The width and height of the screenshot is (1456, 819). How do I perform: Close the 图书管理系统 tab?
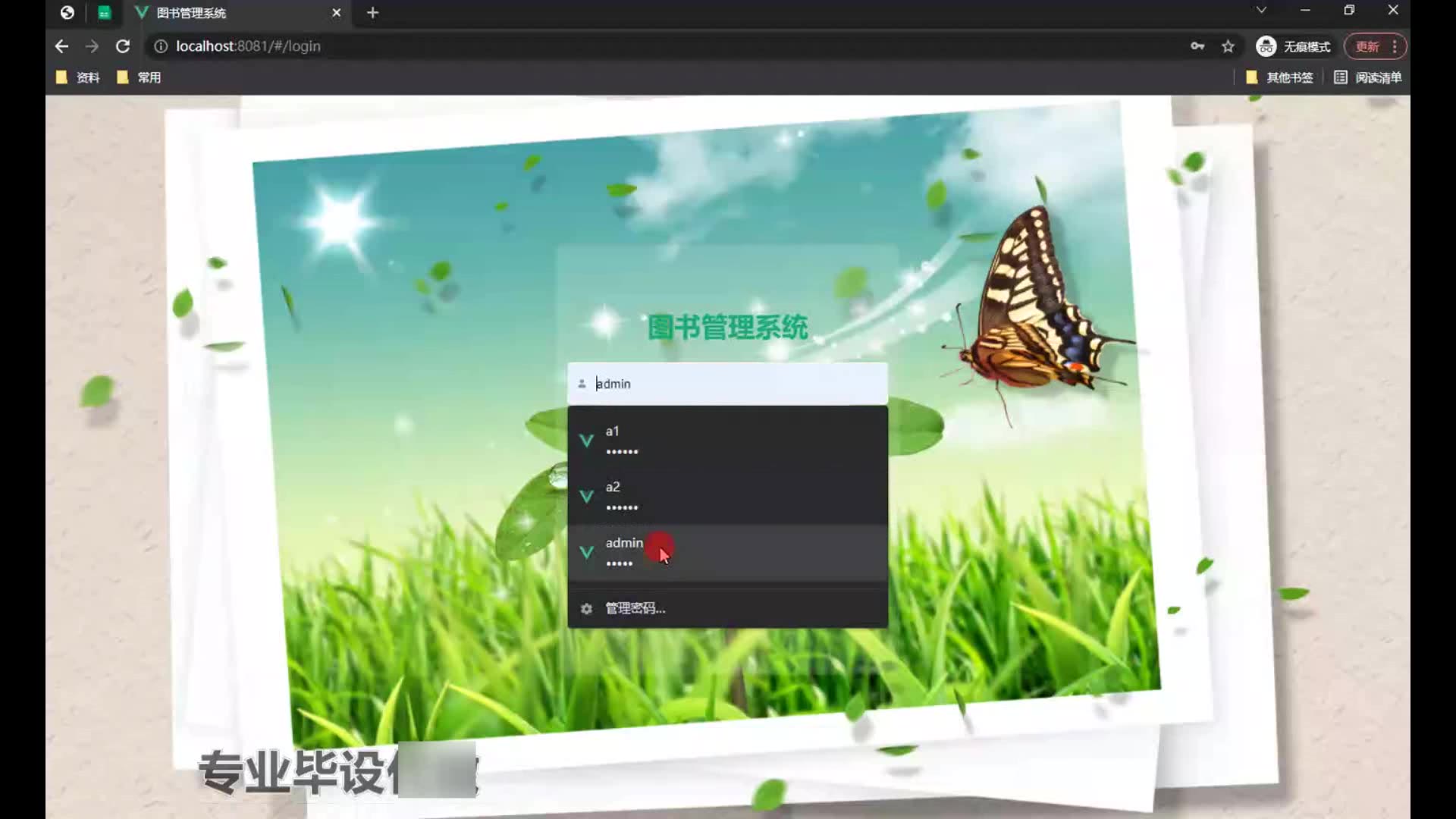pos(337,13)
